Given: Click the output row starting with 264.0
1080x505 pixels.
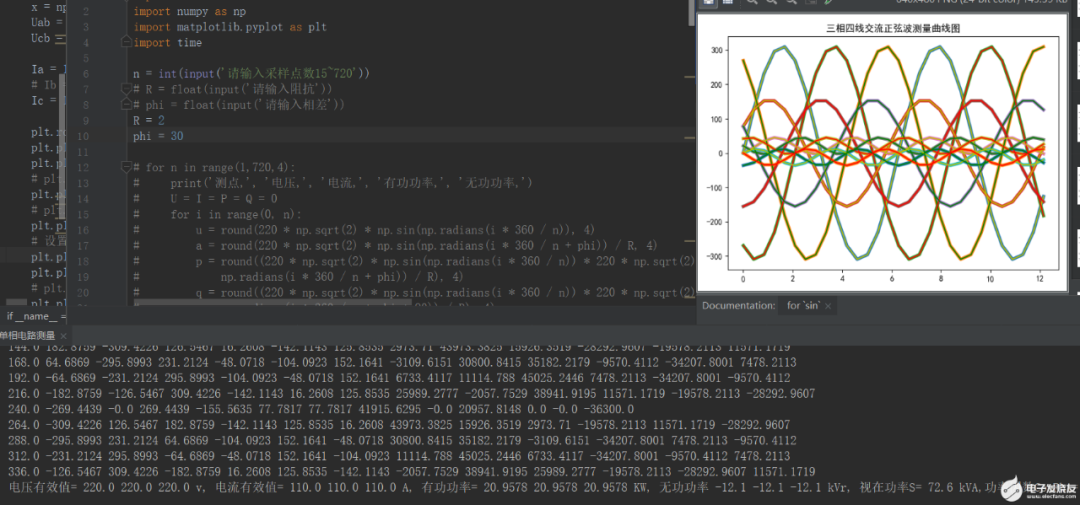Looking at the screenshot, I should tap(399, 425).
